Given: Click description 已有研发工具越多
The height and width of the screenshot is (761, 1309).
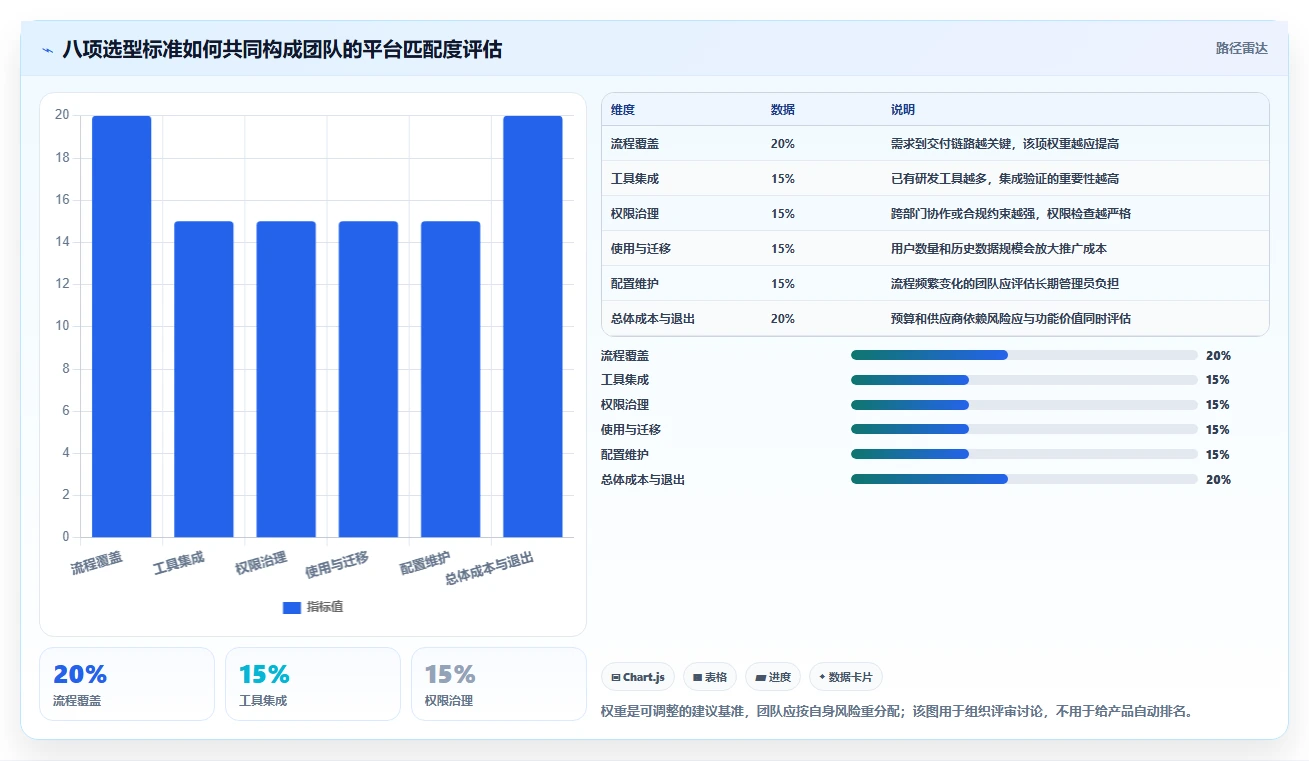Looking at the screenshot, I should click(1005, 179).
